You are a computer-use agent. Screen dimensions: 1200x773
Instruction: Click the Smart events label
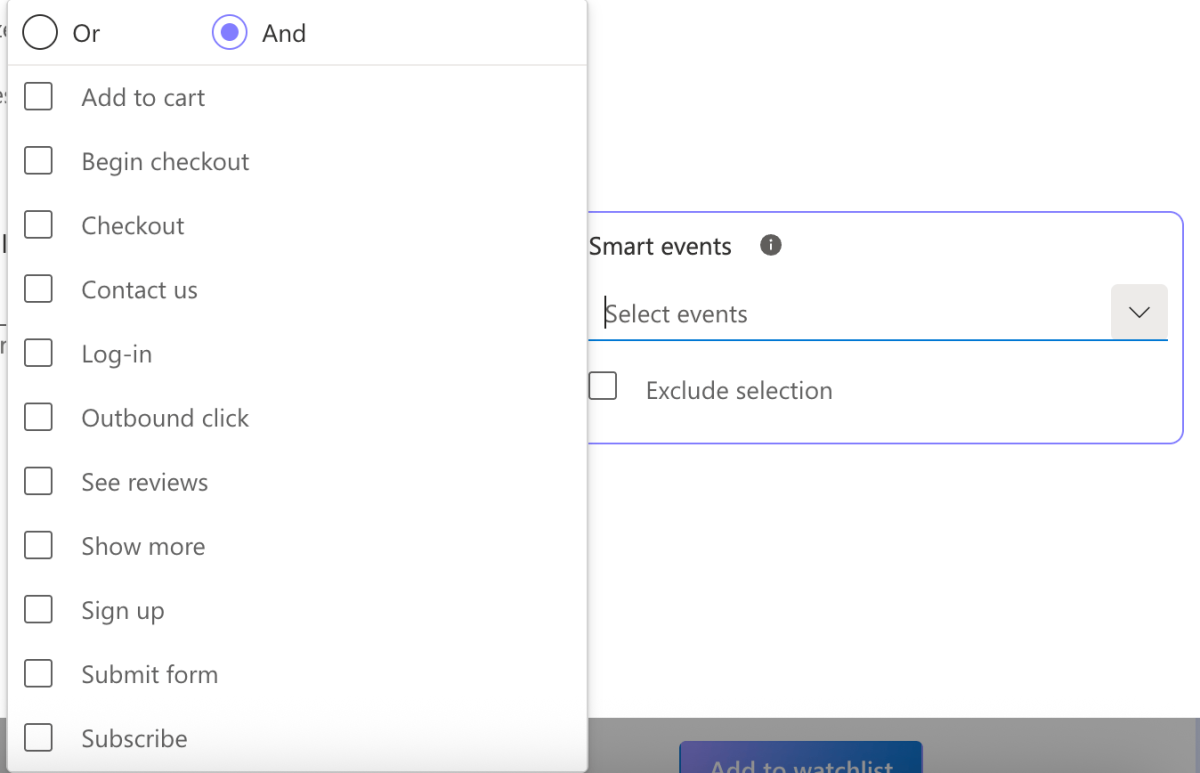tap(660, 246)
